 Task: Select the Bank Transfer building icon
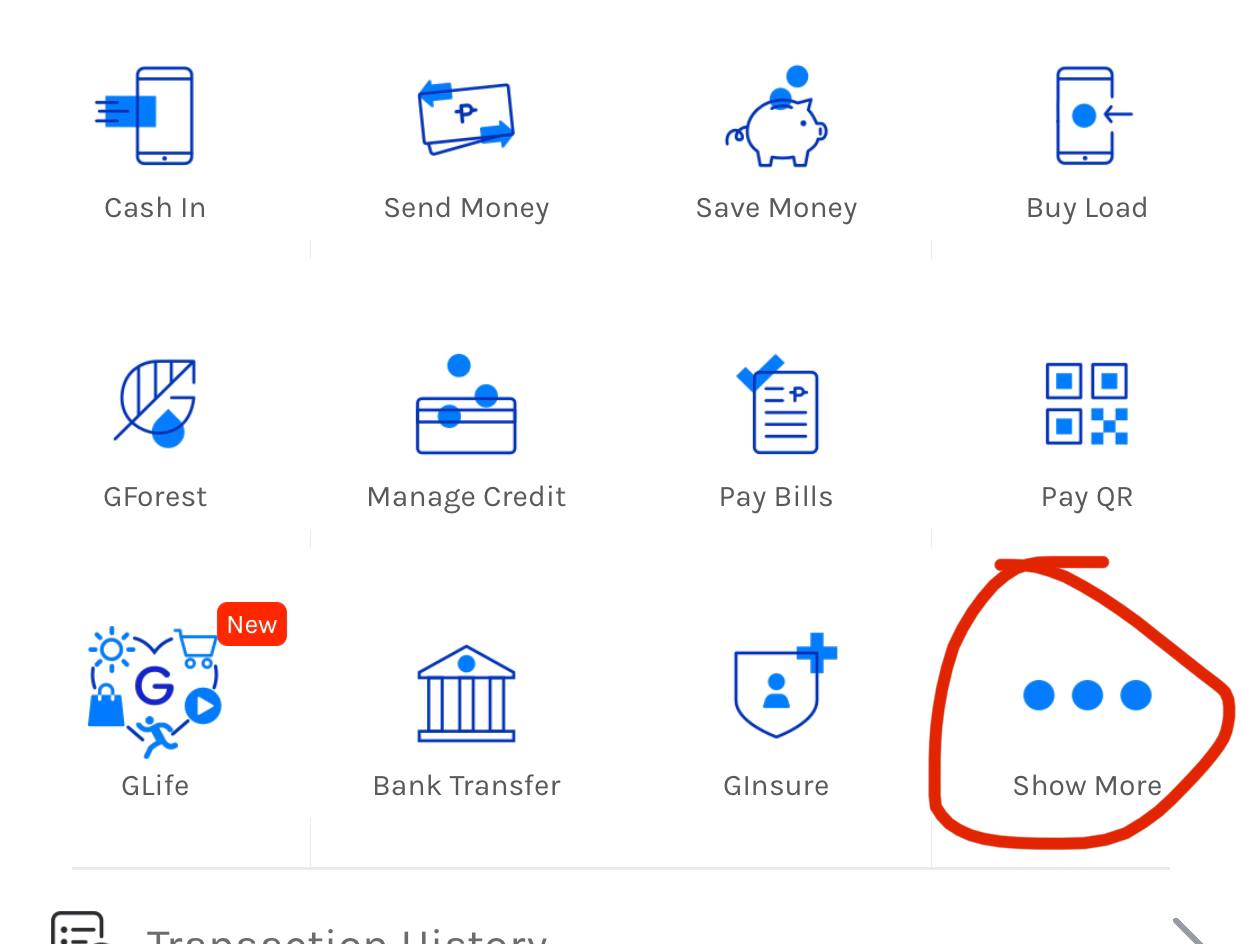466,692
